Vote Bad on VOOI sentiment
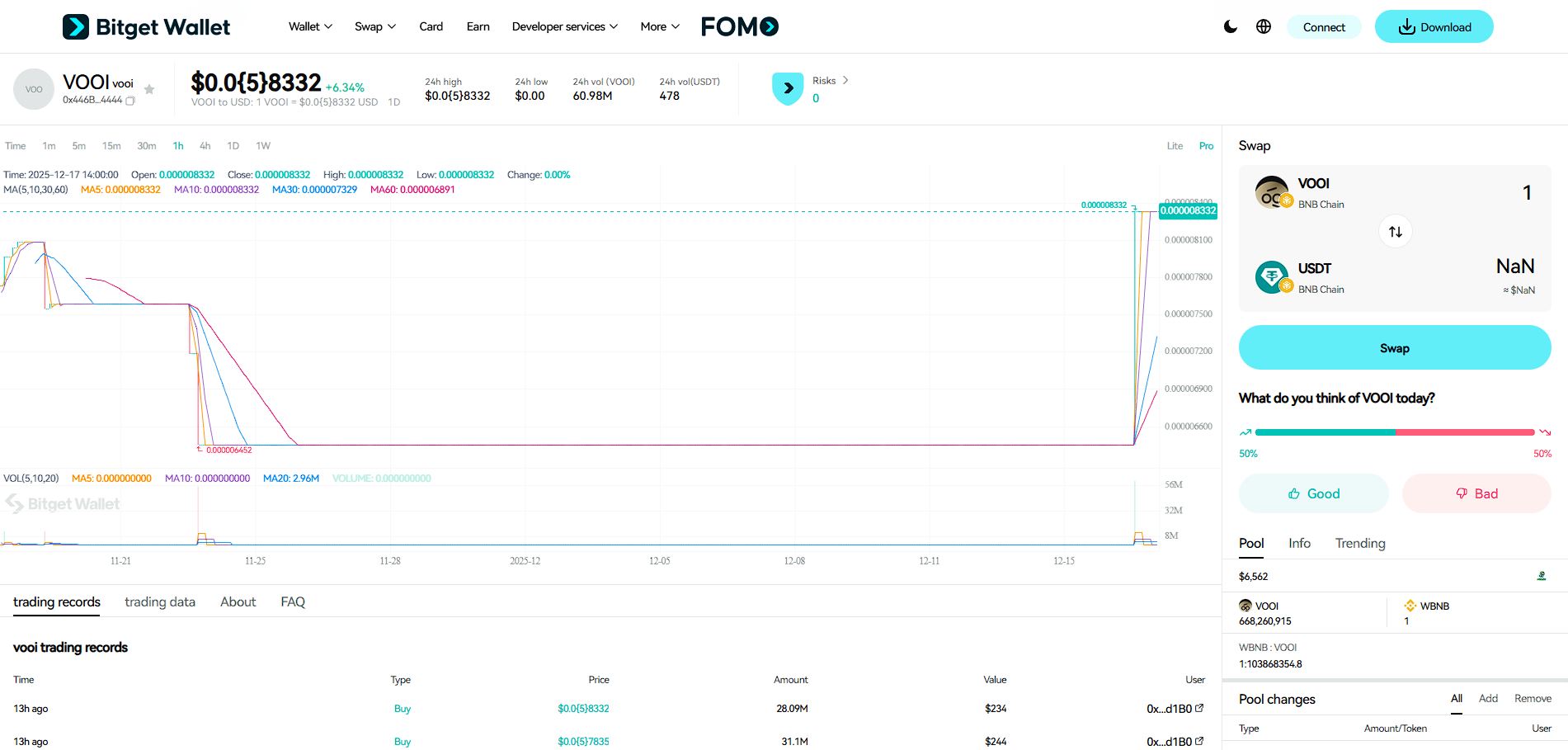The image size is (1568, 750). click(x=1476, y=493)
